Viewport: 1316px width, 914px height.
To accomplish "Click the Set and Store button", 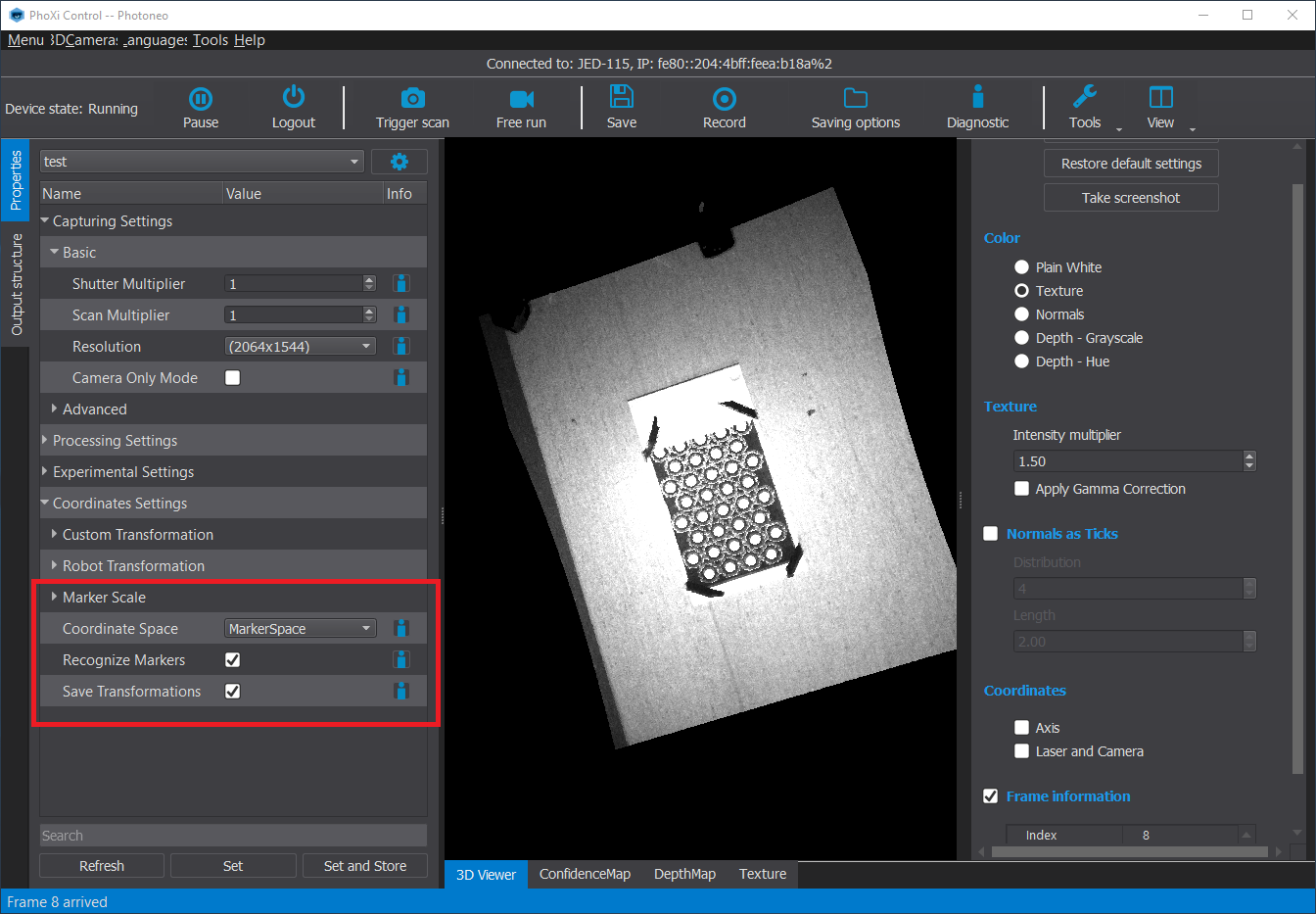I will click(x=364, y=866).
